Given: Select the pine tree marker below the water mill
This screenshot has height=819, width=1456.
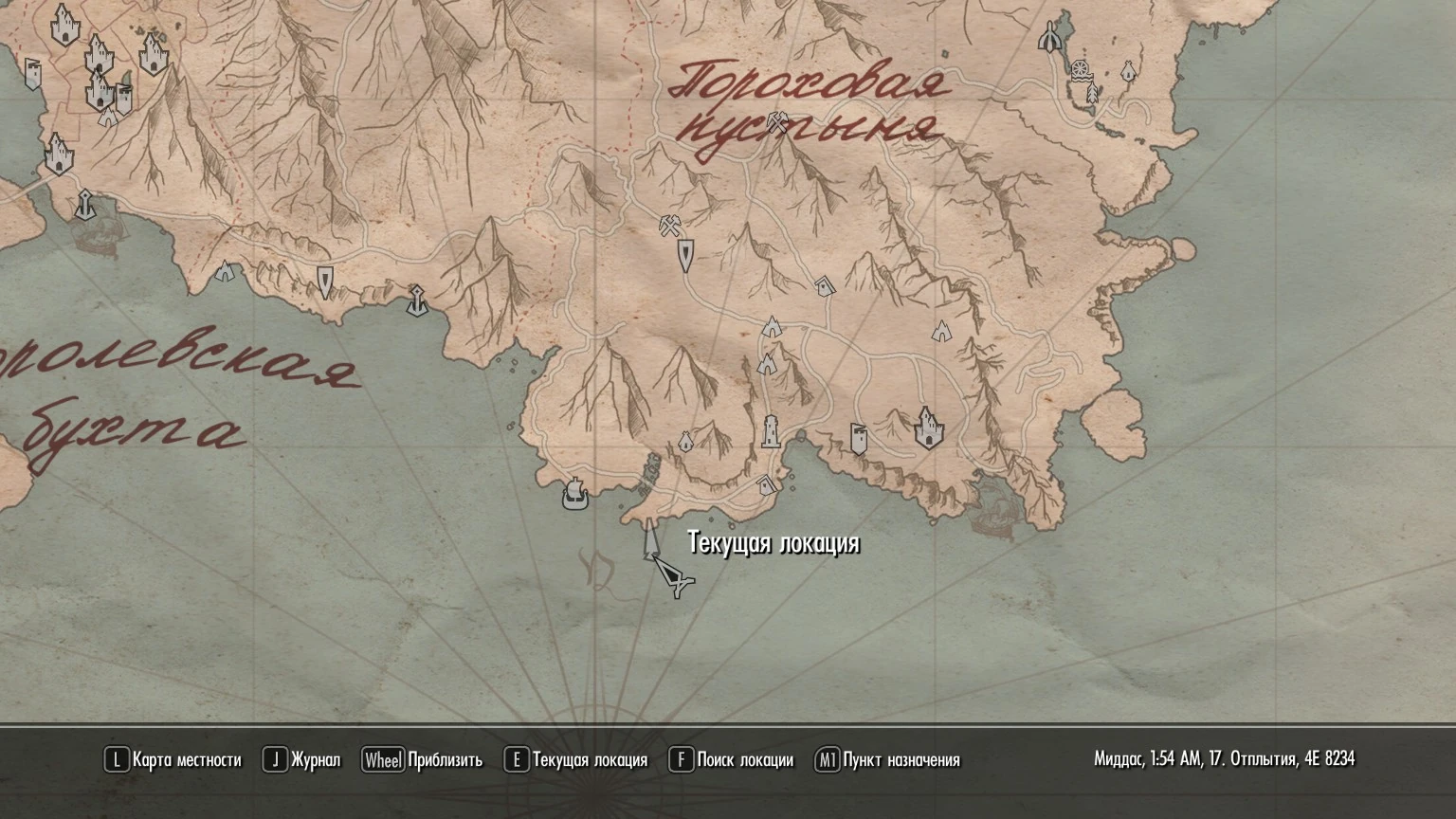Looking at the screenshot, I should 1092,92.
